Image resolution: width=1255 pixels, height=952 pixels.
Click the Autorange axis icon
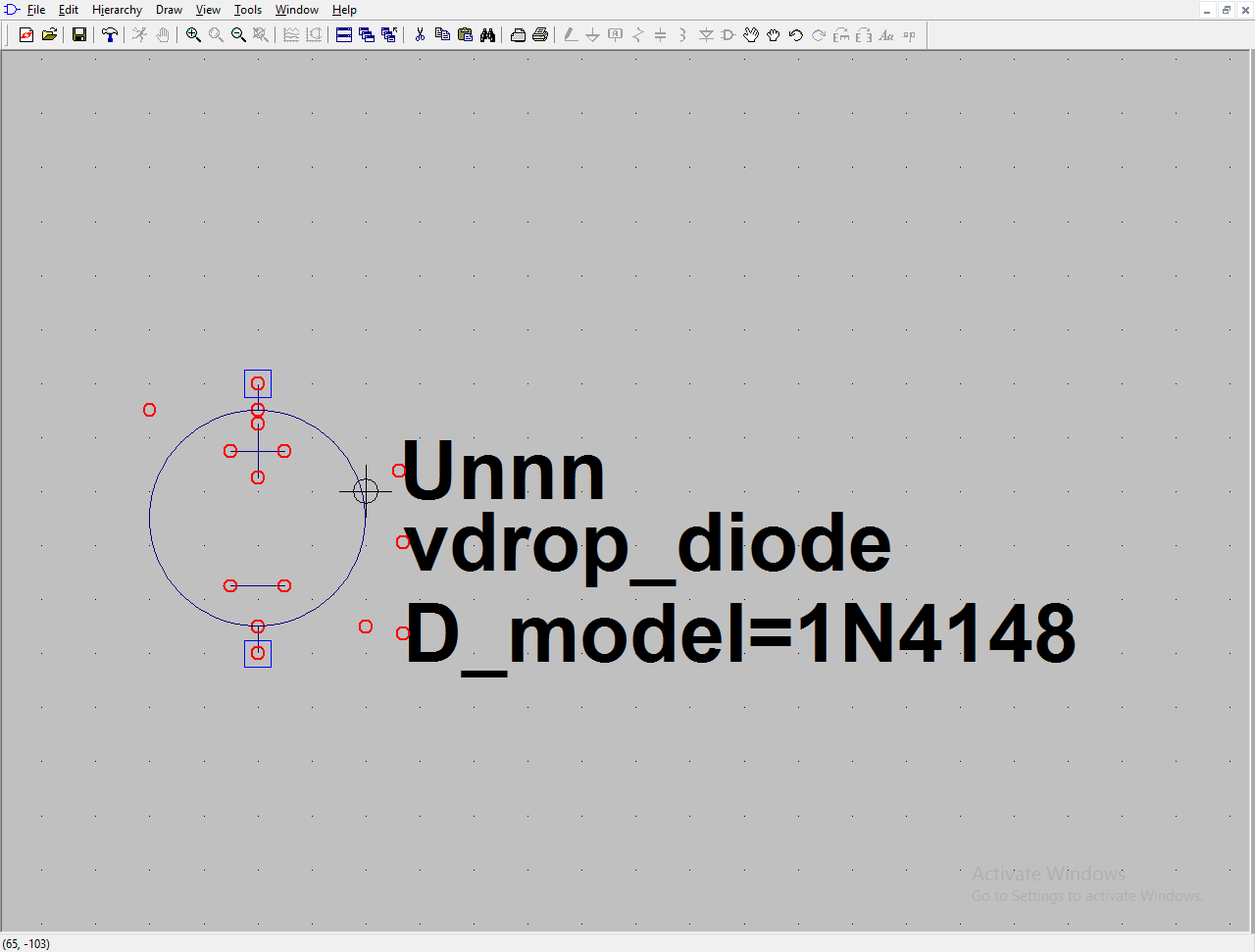pyautogui.click(x=314, y=35)
